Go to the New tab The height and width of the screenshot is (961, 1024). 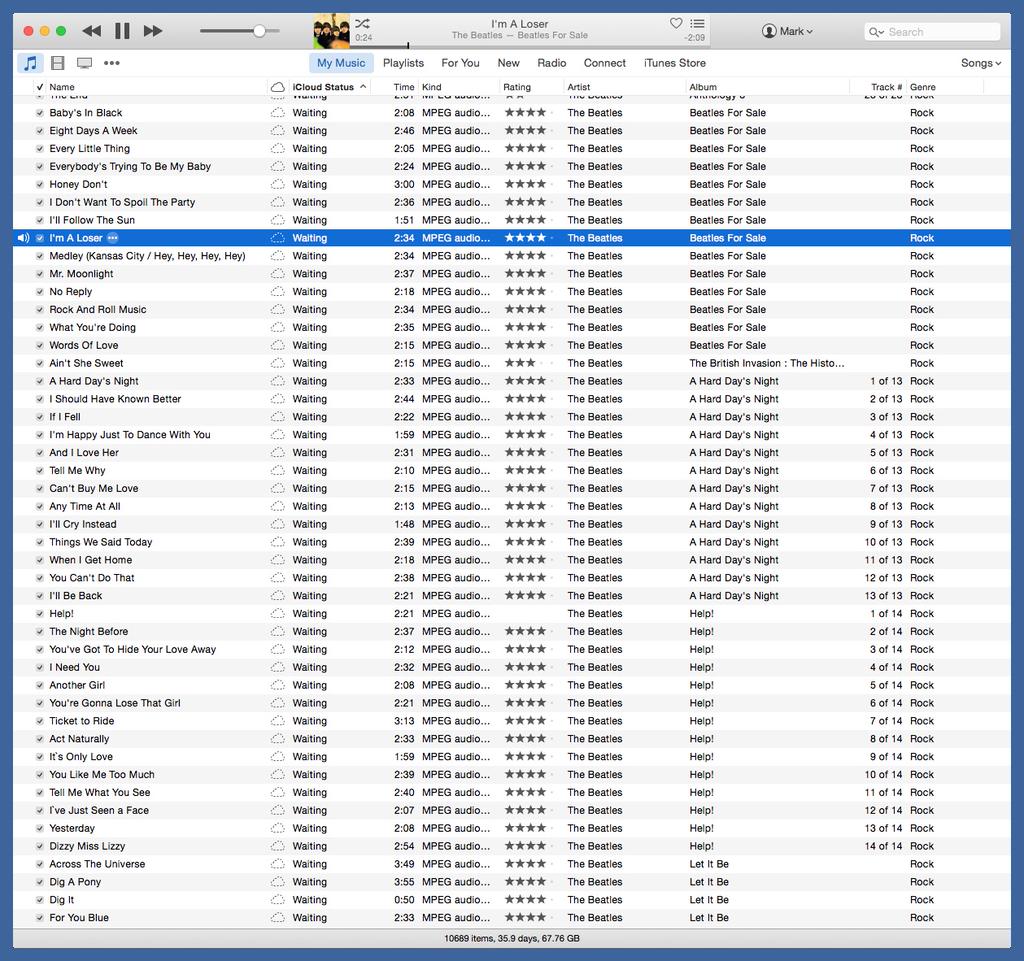[508, 63]
